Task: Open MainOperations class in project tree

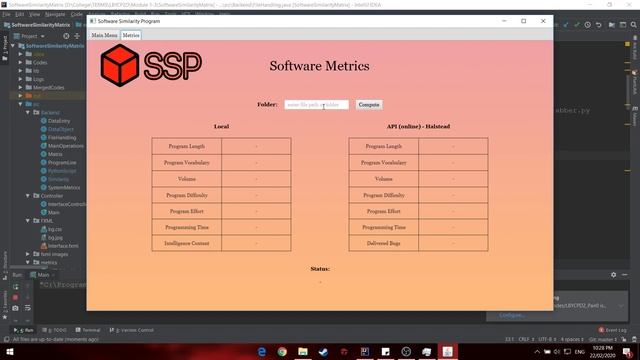Action: [x=65, y=146]
